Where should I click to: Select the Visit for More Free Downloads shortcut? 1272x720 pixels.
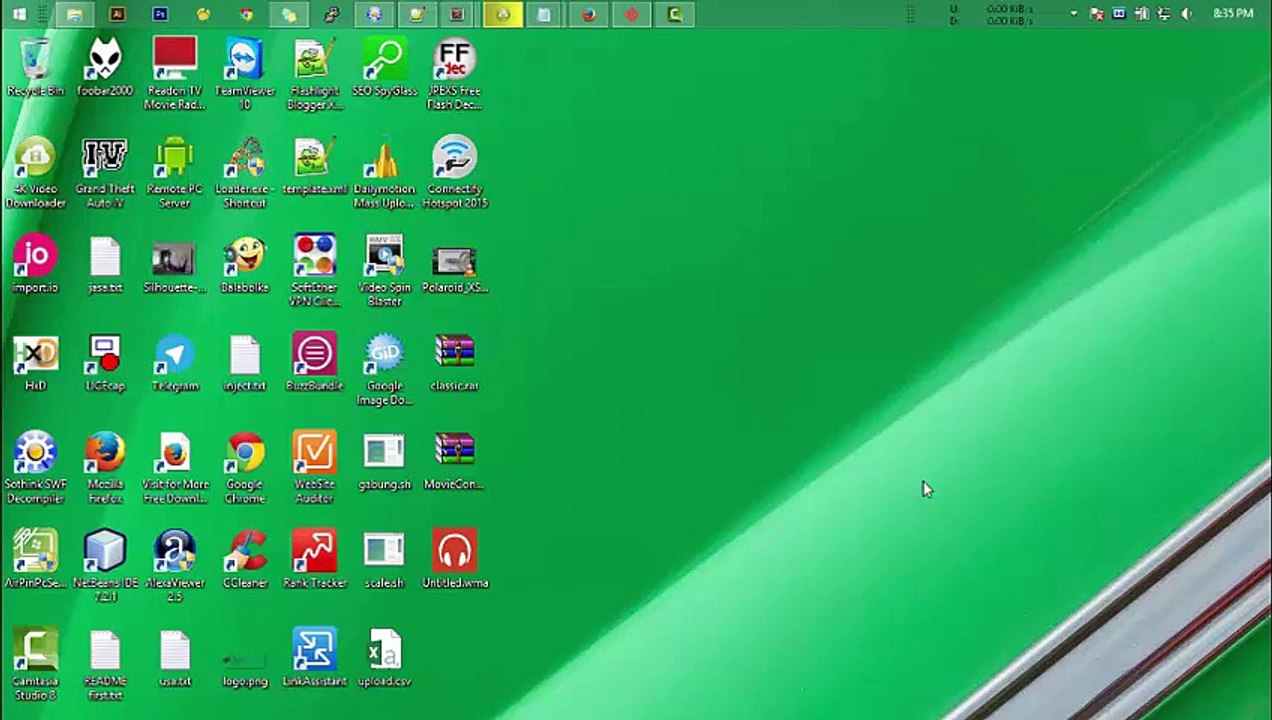(175, 467)
